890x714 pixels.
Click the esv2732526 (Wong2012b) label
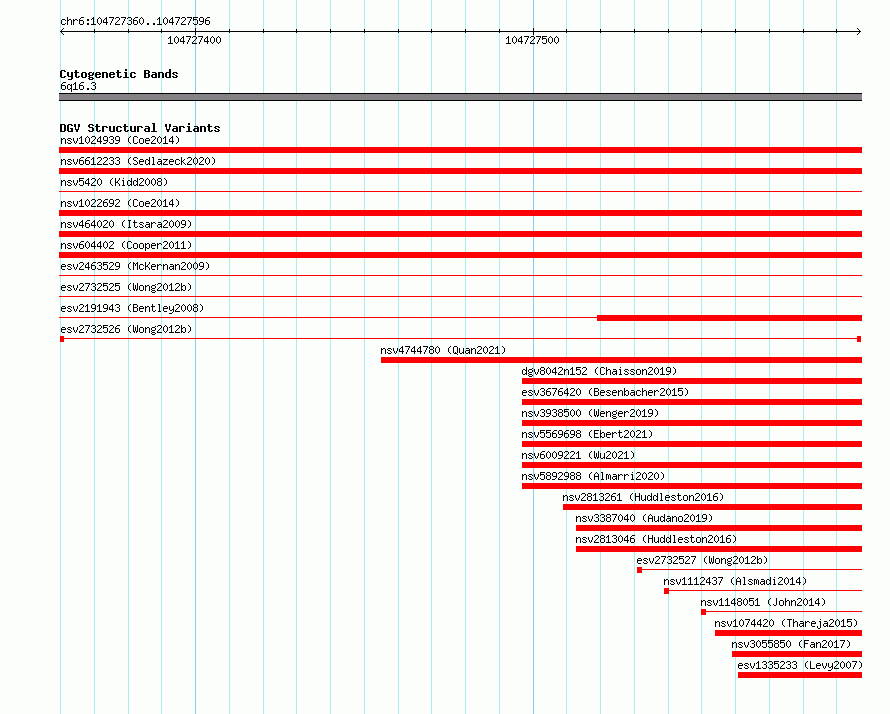[x=126, y=329]
